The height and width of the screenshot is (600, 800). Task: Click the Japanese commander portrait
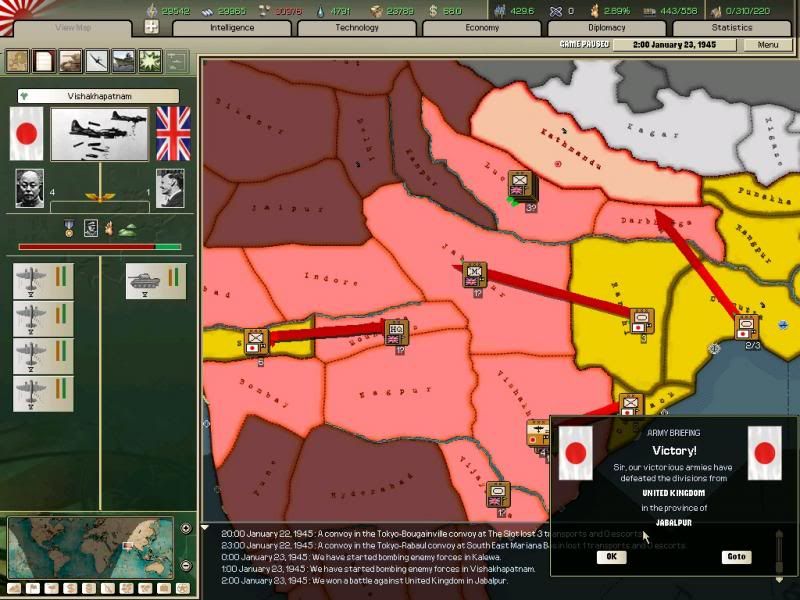[x=30, y=188]
